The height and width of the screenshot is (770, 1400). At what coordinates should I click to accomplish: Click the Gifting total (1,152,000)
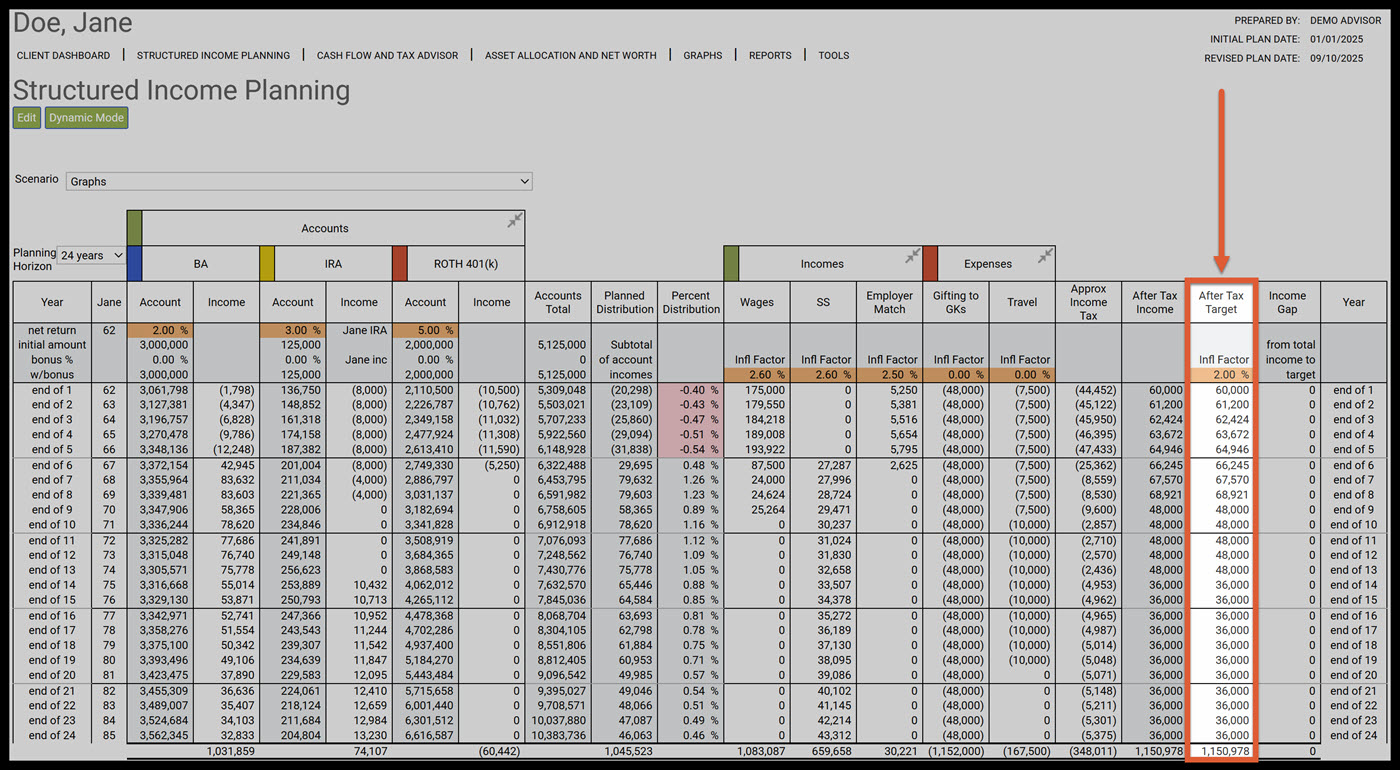pos(956,751)
